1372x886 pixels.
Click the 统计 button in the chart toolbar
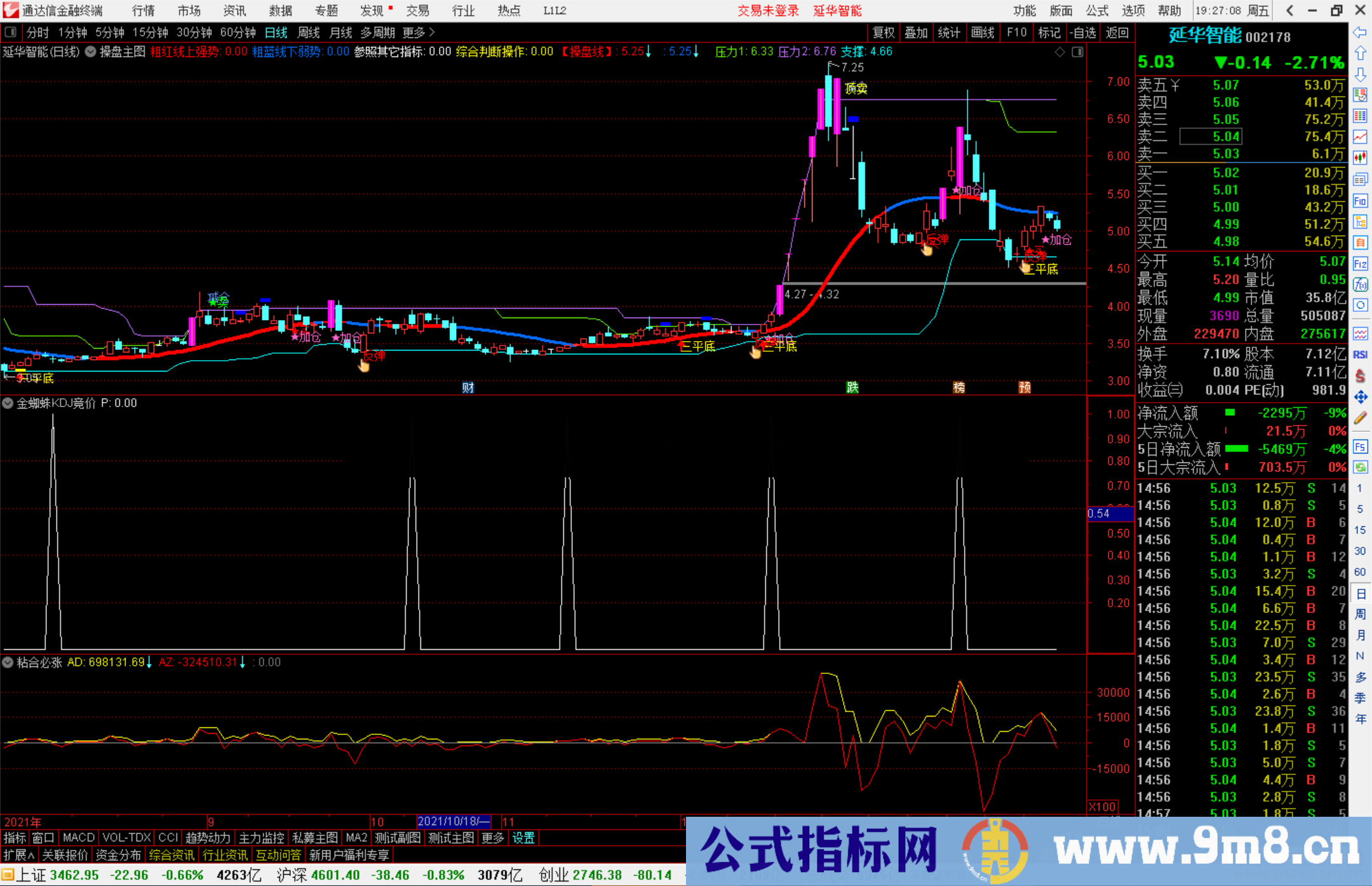[x=950, y=32]
